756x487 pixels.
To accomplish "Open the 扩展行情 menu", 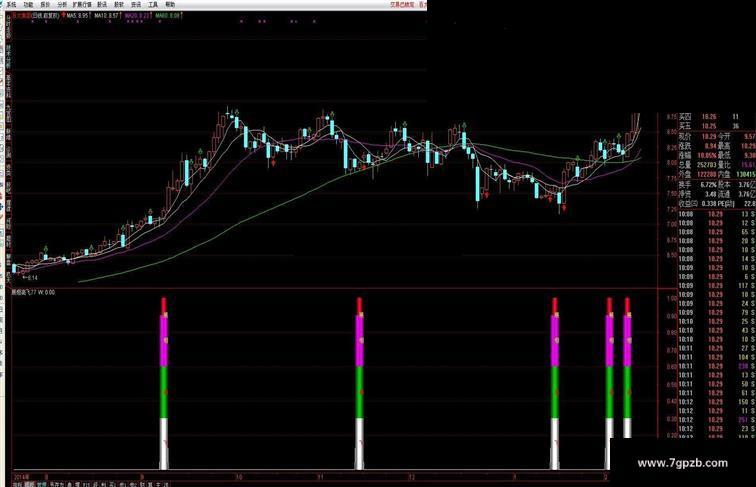I will [82, 4].
